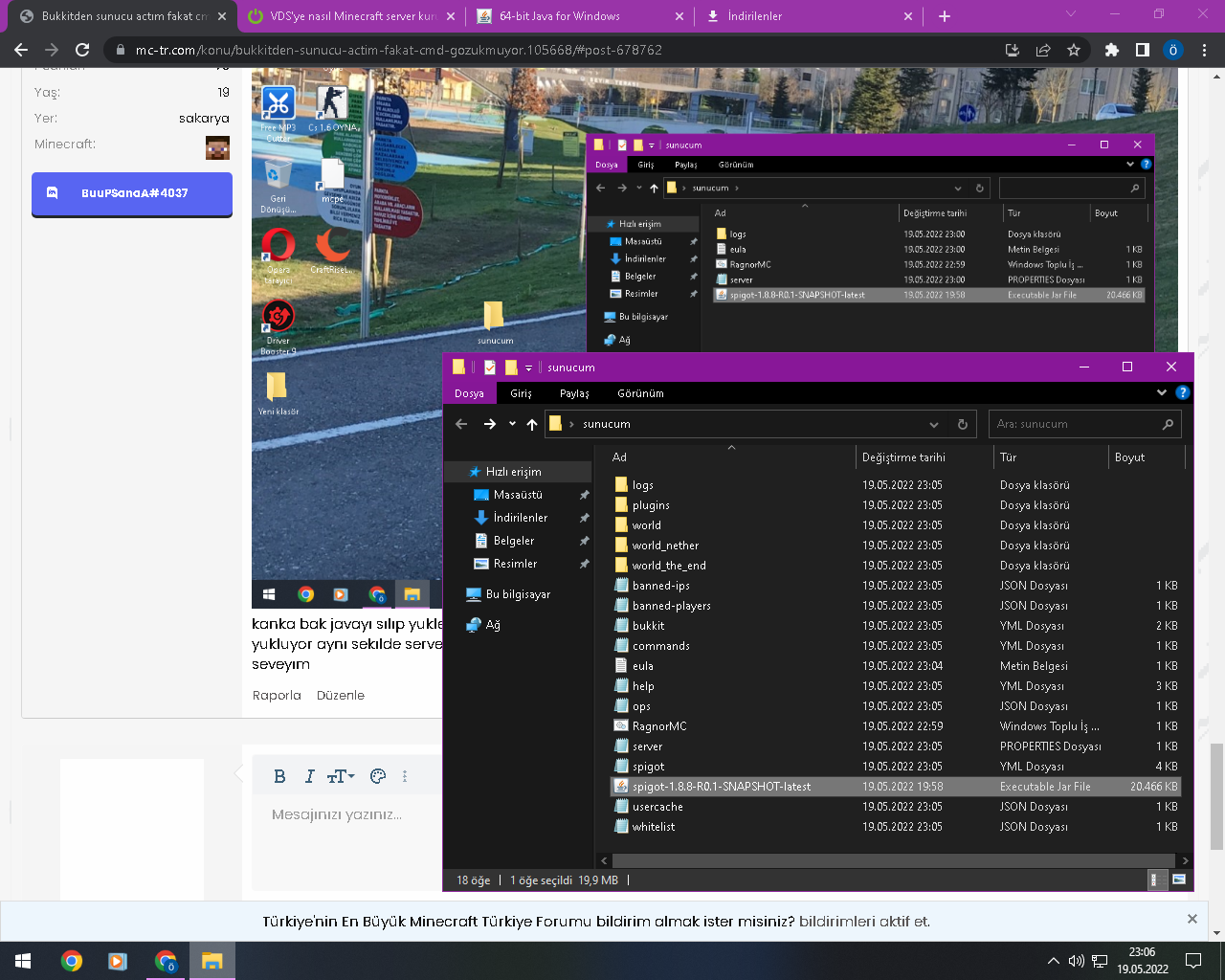Open more editor options dots
Viewport: 1225px width, 980px height.
tap(405, 776)
